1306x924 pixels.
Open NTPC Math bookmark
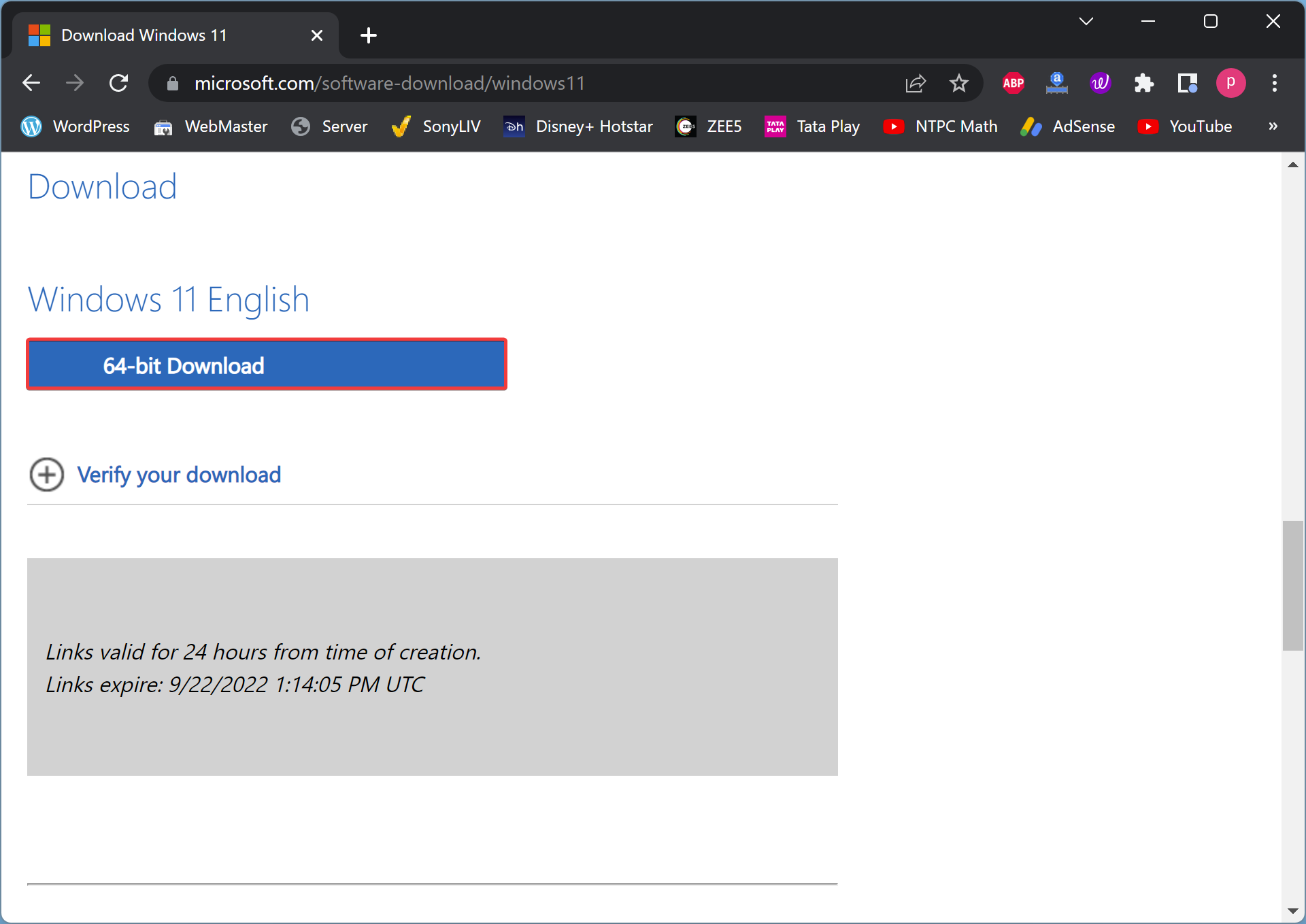[940, 126]
